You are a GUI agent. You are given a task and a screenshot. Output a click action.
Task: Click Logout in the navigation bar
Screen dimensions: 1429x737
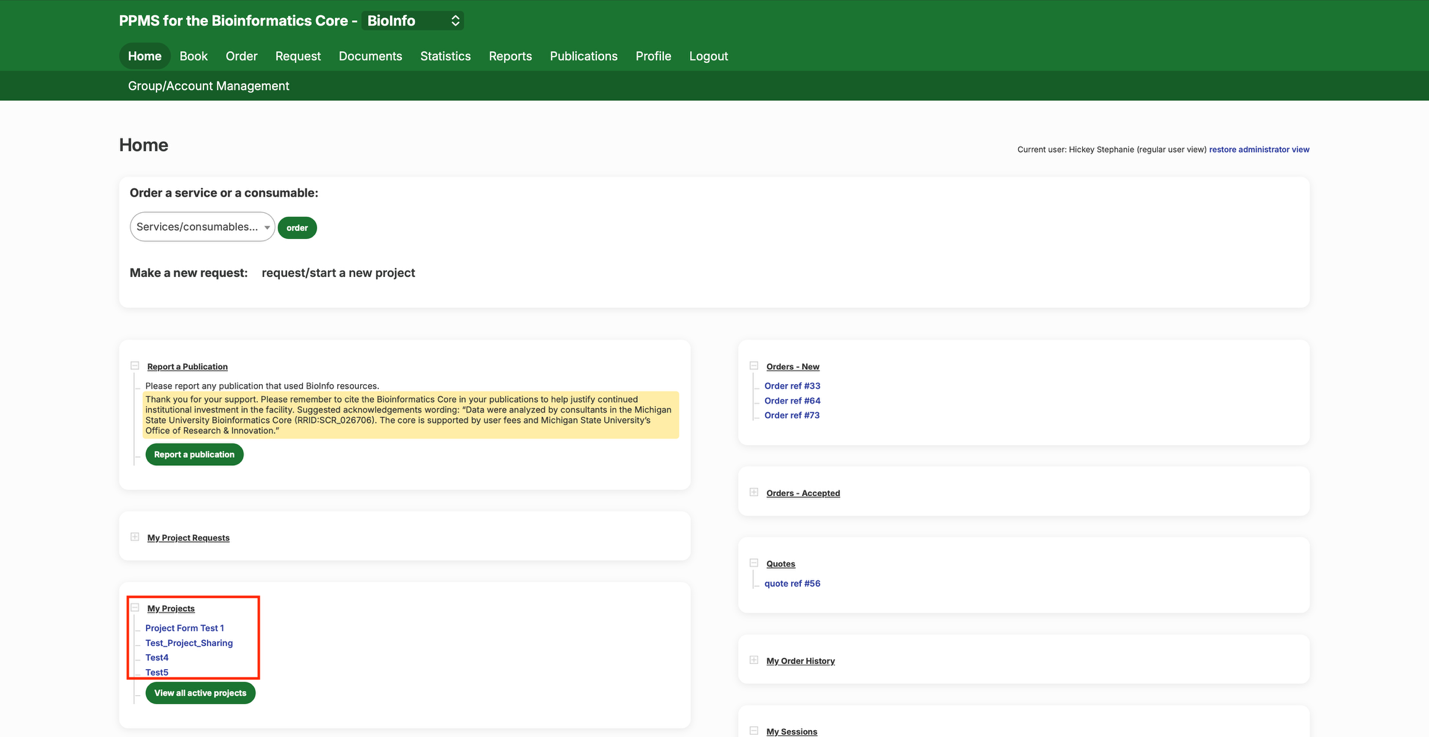pos(708,56)
